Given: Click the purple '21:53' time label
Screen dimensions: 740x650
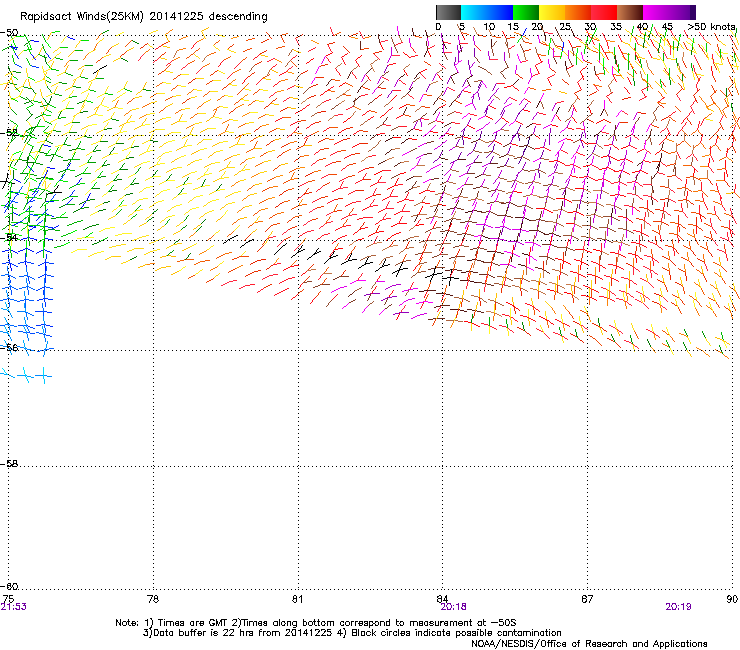Looking at the screenshot, I should [x=14, y=607].
